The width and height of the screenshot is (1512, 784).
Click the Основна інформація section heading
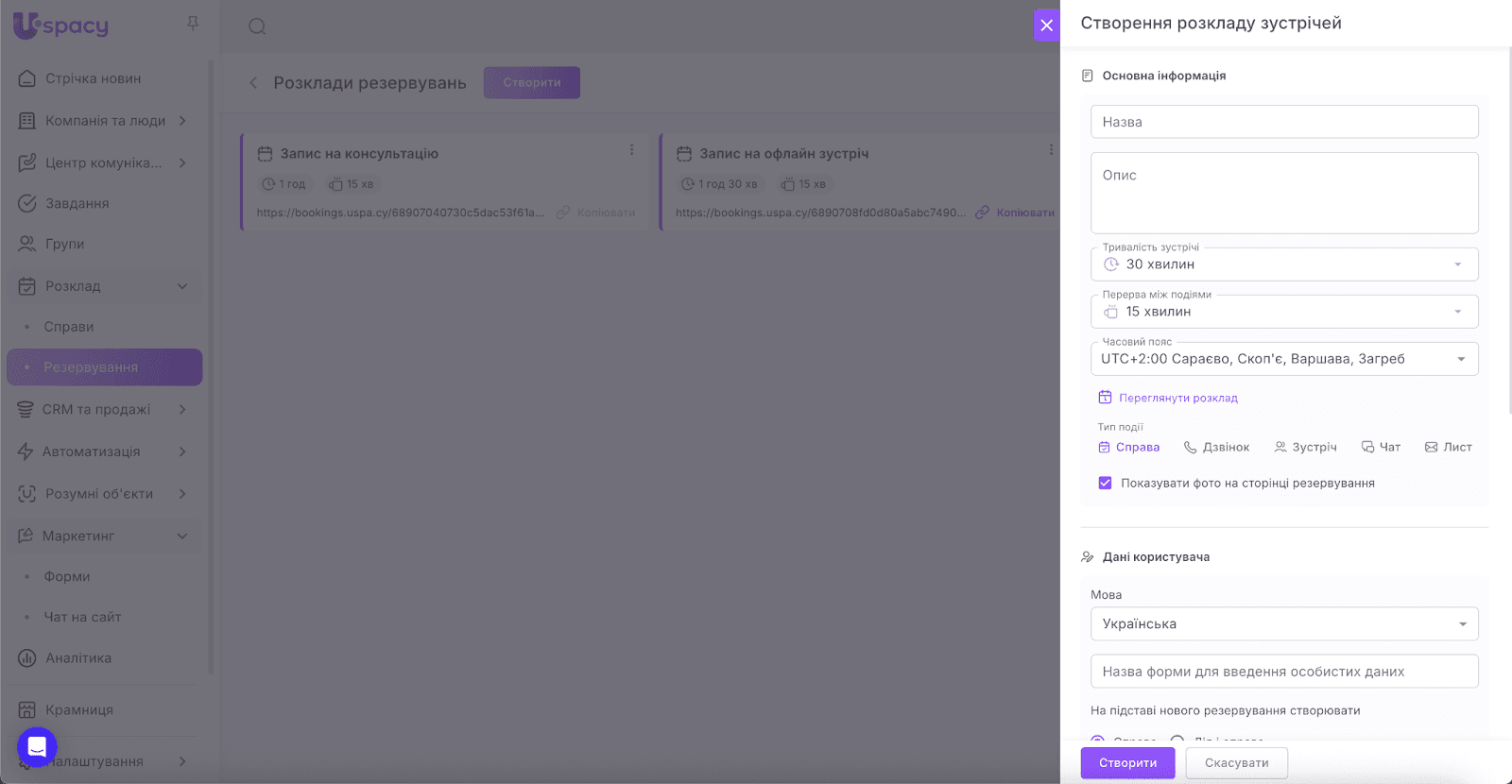click(x=1164, y=76)
